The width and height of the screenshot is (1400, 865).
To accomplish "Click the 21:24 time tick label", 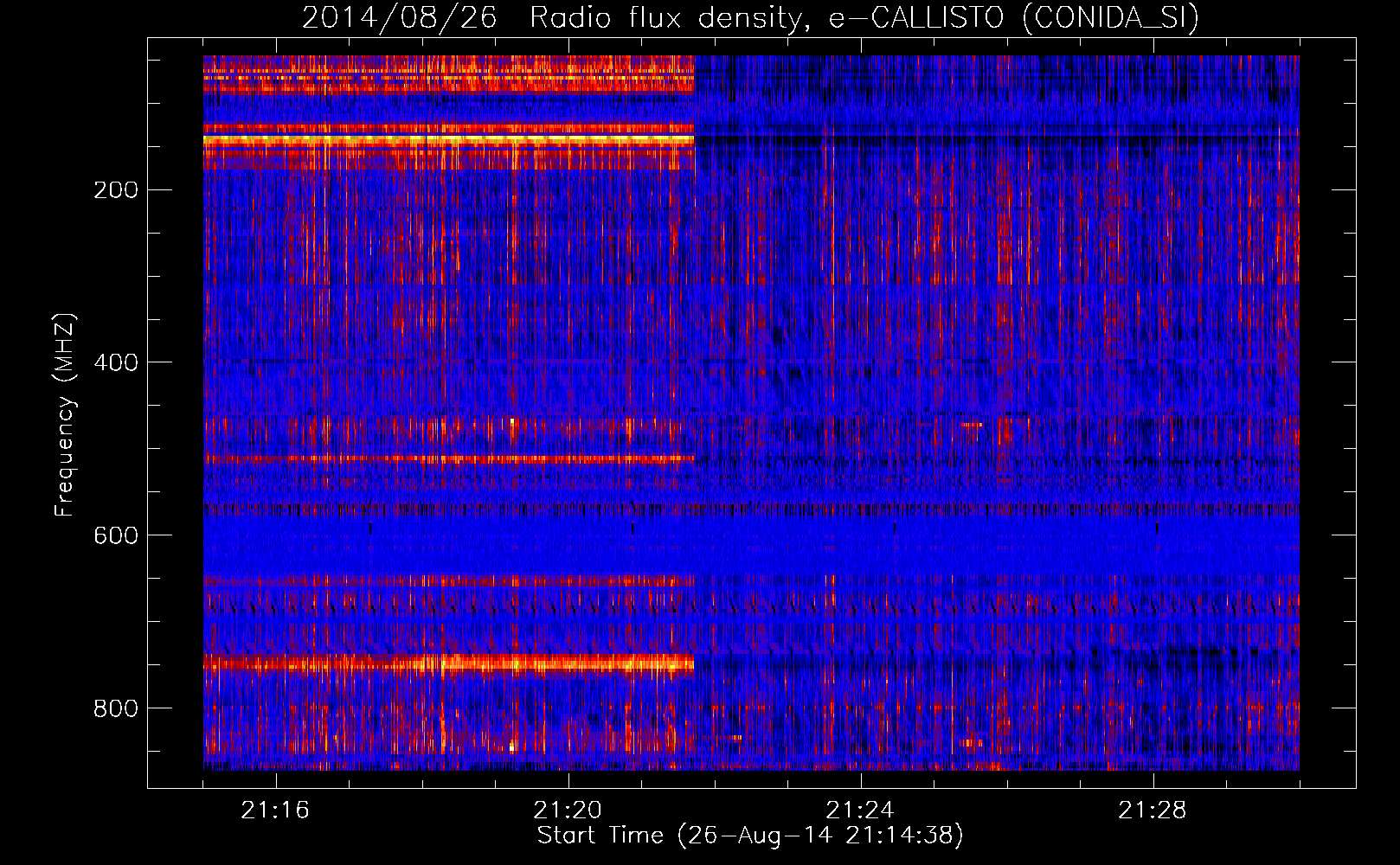I will pos(860,811).
